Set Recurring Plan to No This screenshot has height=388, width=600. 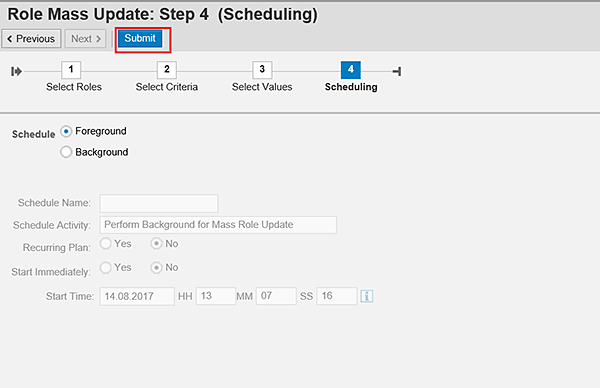point(156,243)
